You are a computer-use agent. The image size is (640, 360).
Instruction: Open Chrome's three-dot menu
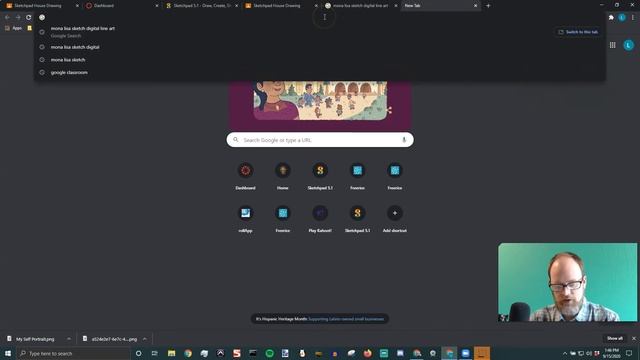pyautogui.click(x=633, y=18)
